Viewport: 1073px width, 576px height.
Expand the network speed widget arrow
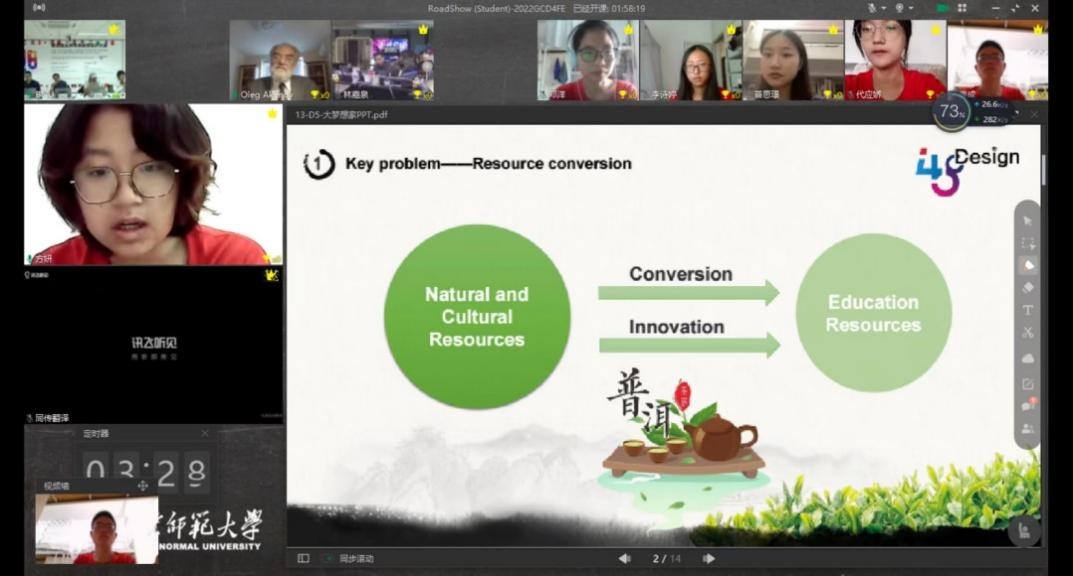coord(1017,111)
